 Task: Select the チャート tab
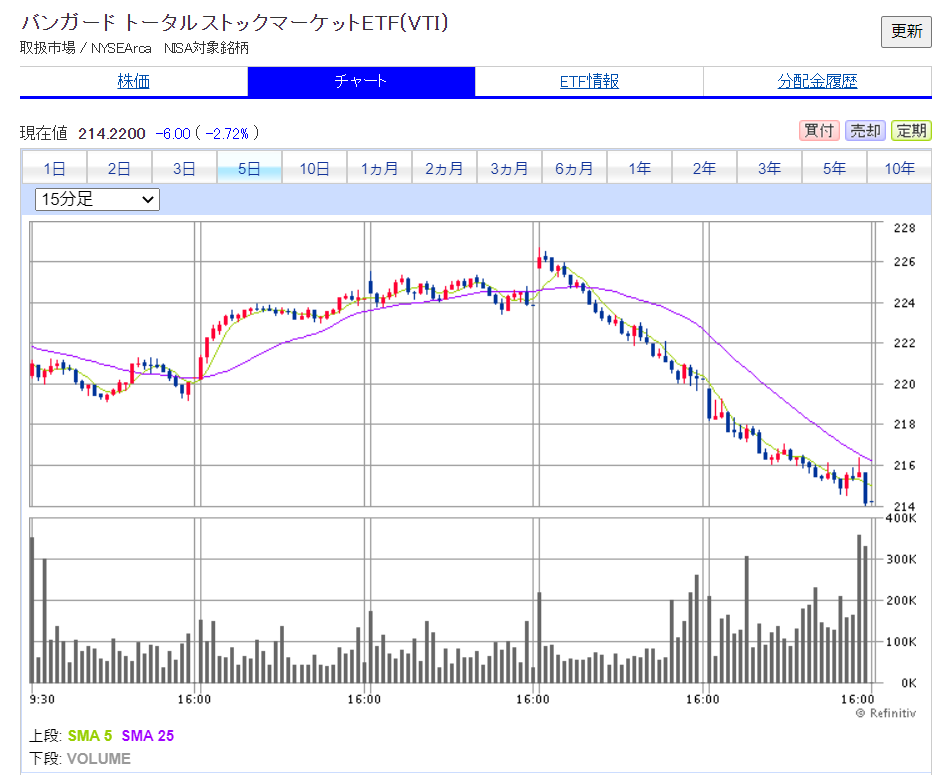tap(361, 81)
